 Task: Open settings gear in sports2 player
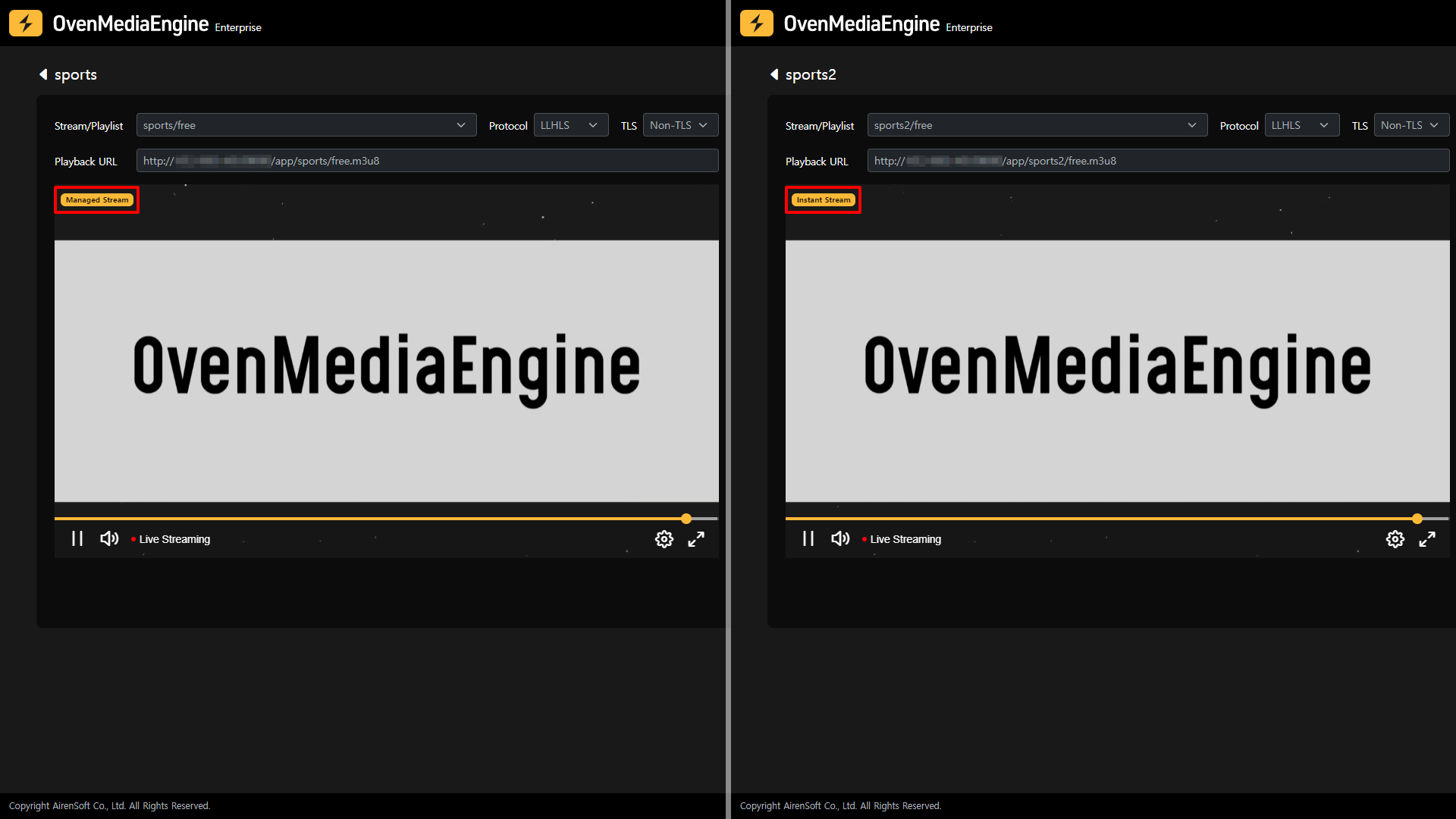click(x=1395, y=539)
